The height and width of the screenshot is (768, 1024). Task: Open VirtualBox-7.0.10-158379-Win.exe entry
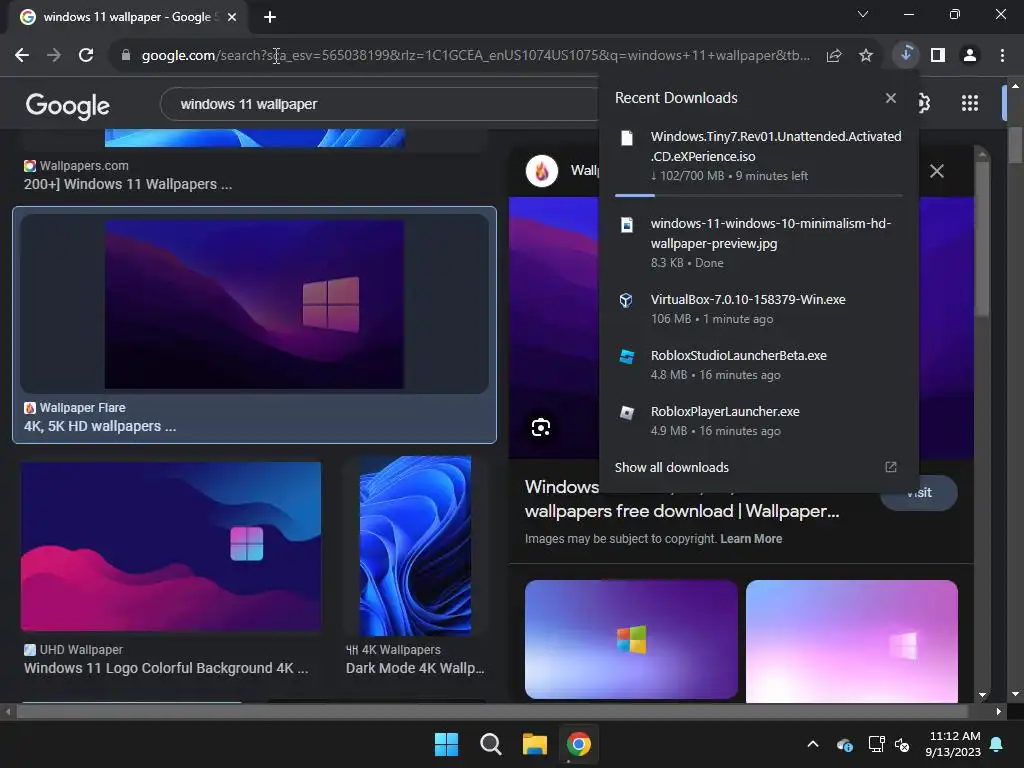759,308
